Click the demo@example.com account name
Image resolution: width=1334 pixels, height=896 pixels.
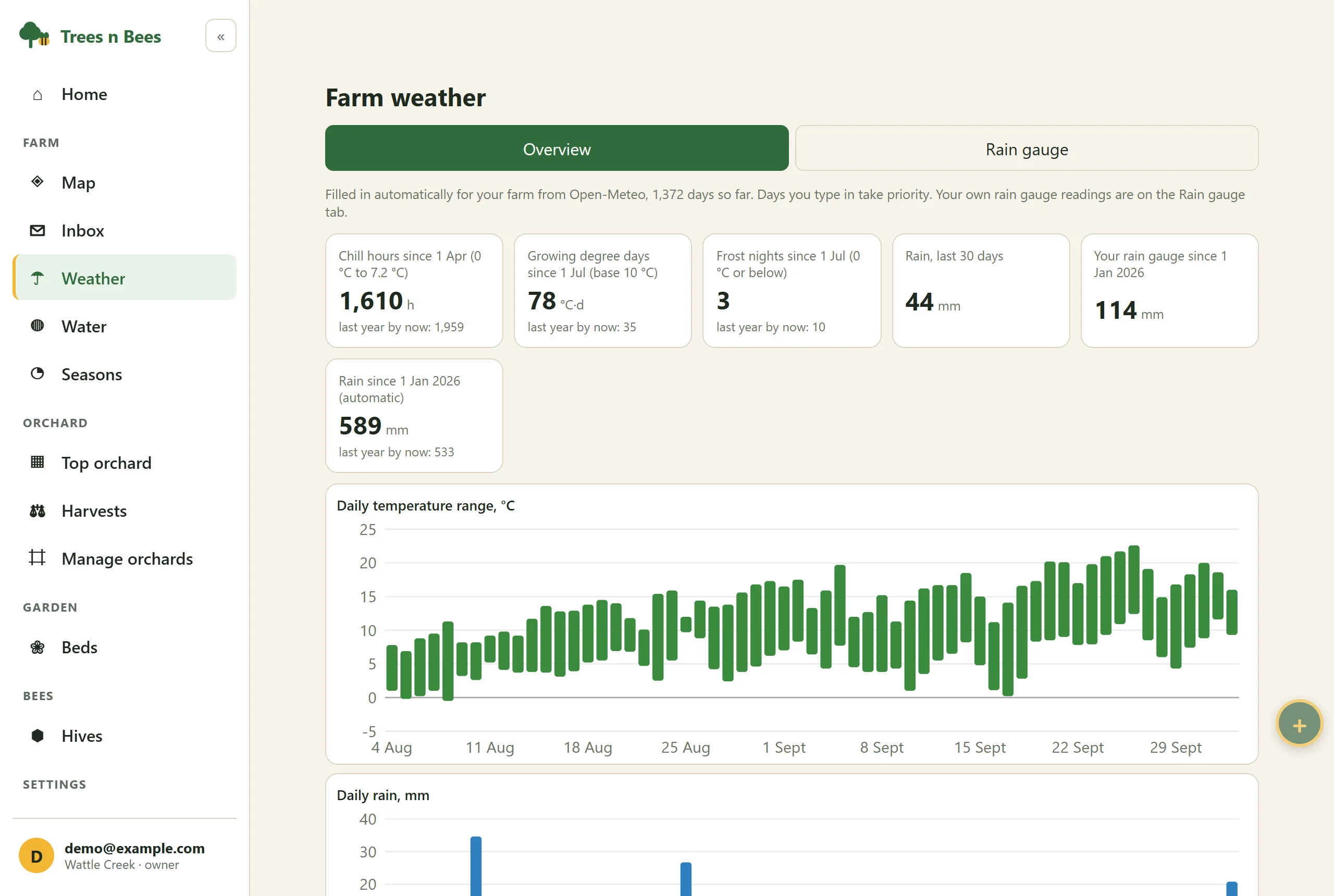[135, 848]
